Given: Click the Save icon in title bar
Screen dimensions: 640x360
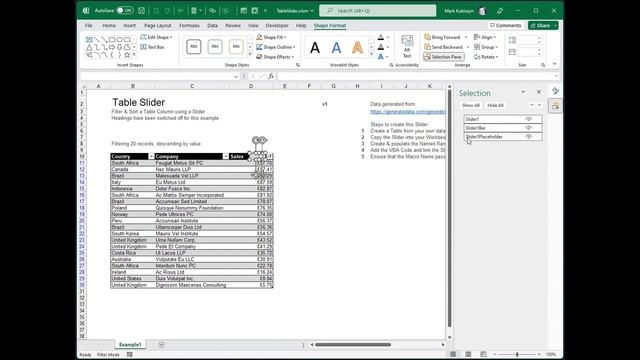Looking at the screenshot, I should [x=141, y=11].
